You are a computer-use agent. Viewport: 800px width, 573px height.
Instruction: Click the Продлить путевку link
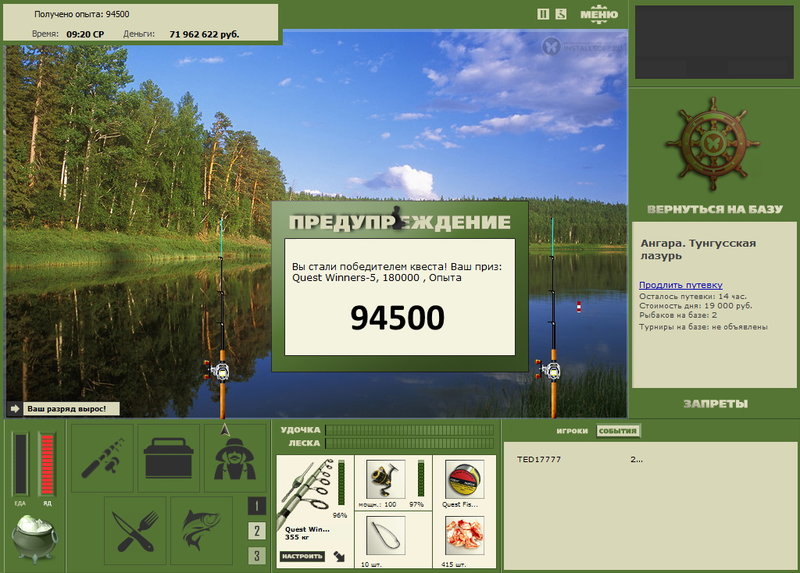681,285
